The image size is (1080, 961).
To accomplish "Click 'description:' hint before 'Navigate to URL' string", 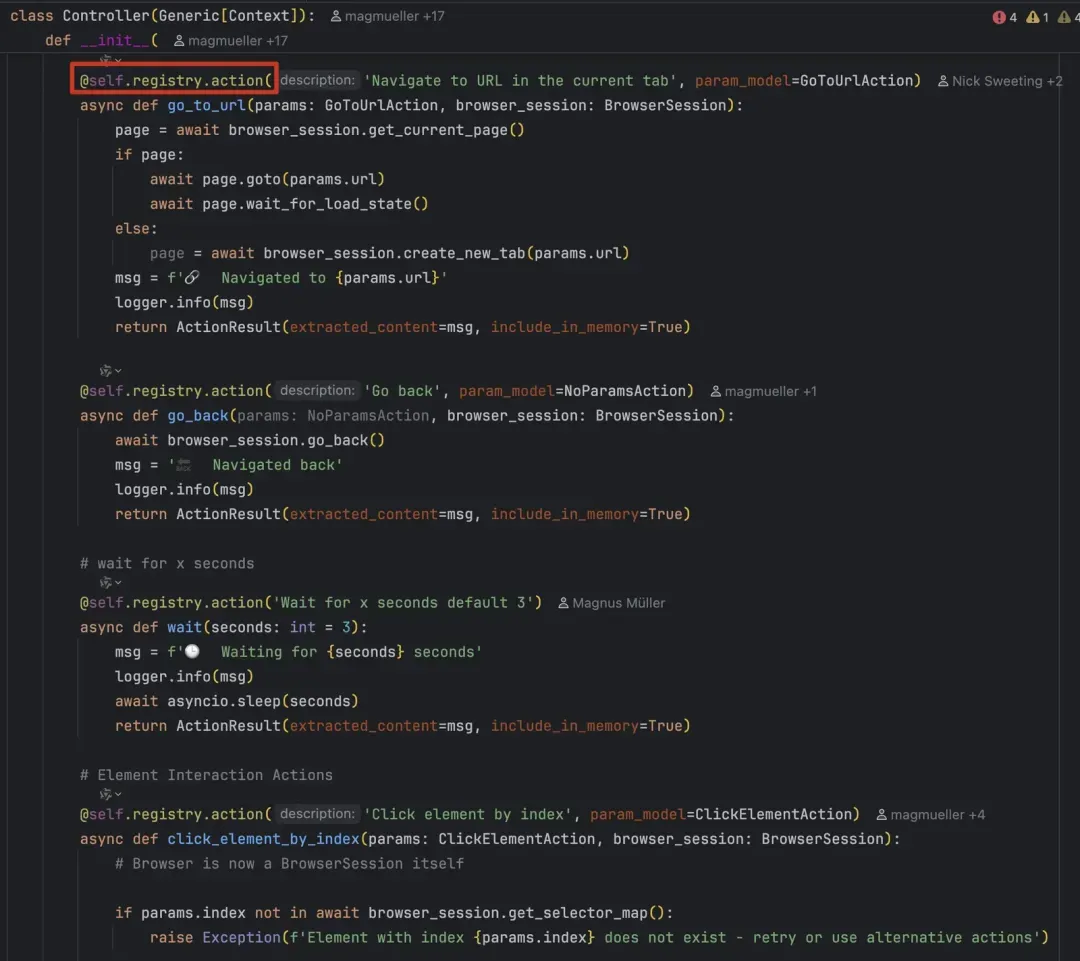I will (318, 80).
